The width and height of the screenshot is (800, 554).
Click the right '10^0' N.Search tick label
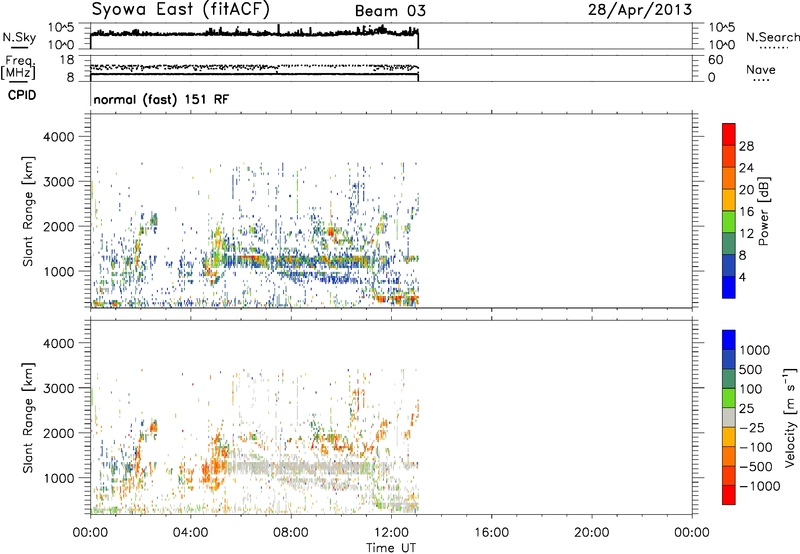coord(721,45)
